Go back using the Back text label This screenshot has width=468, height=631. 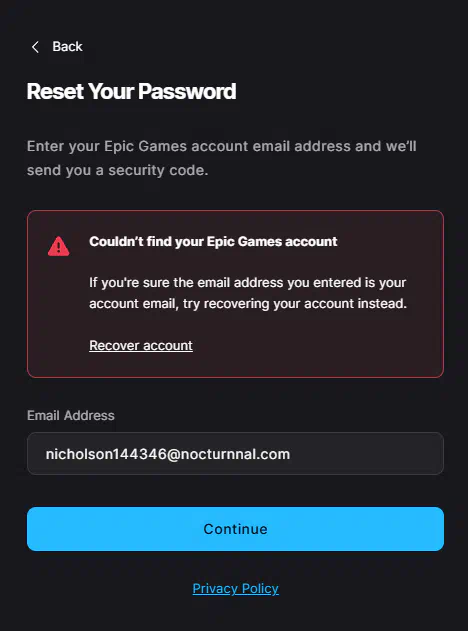click(67, 47)
